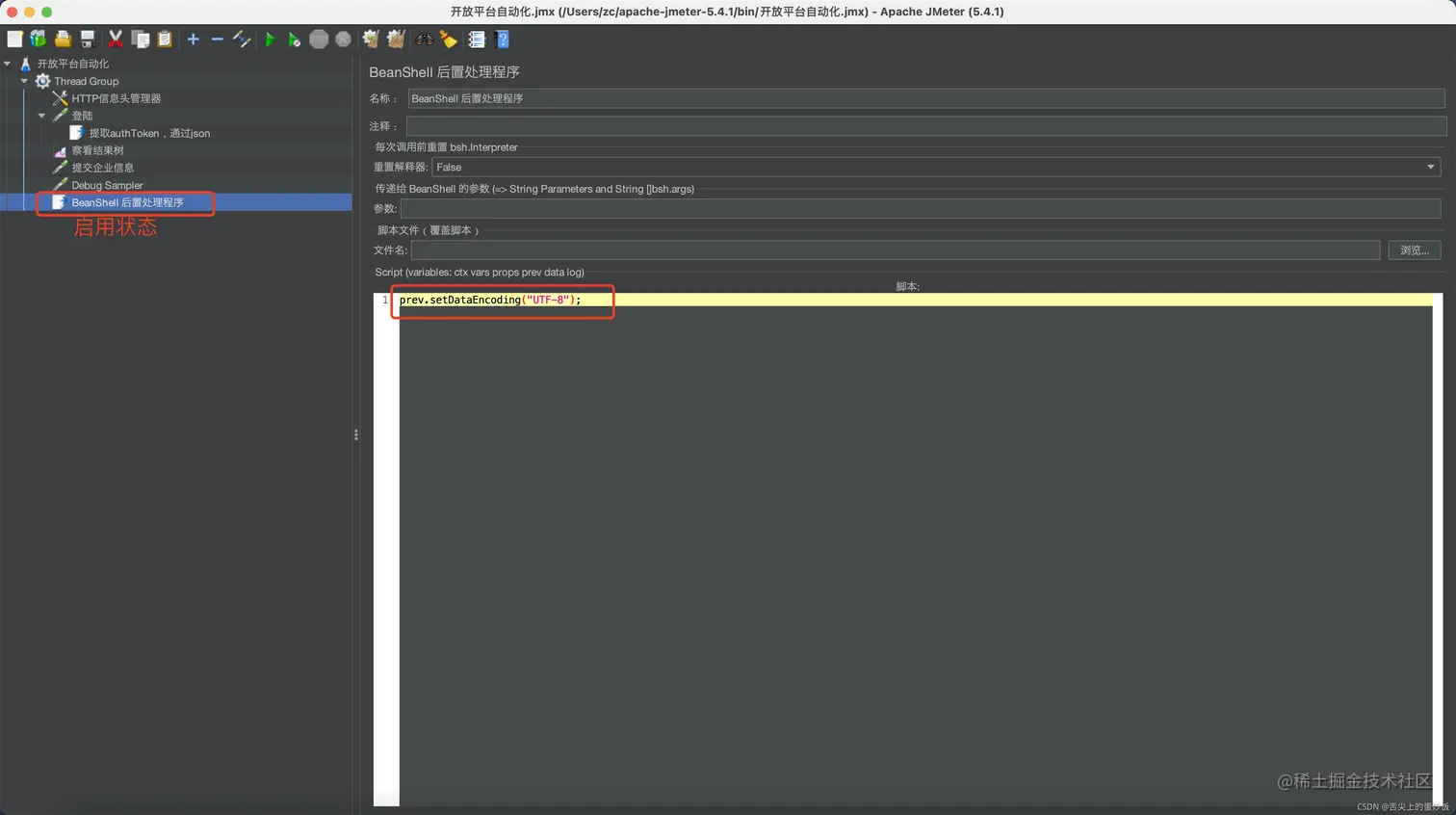This screenshot has height=815, width=1456.
Task: Clear all results with the double-broom icon
Action: coord(396,39)
